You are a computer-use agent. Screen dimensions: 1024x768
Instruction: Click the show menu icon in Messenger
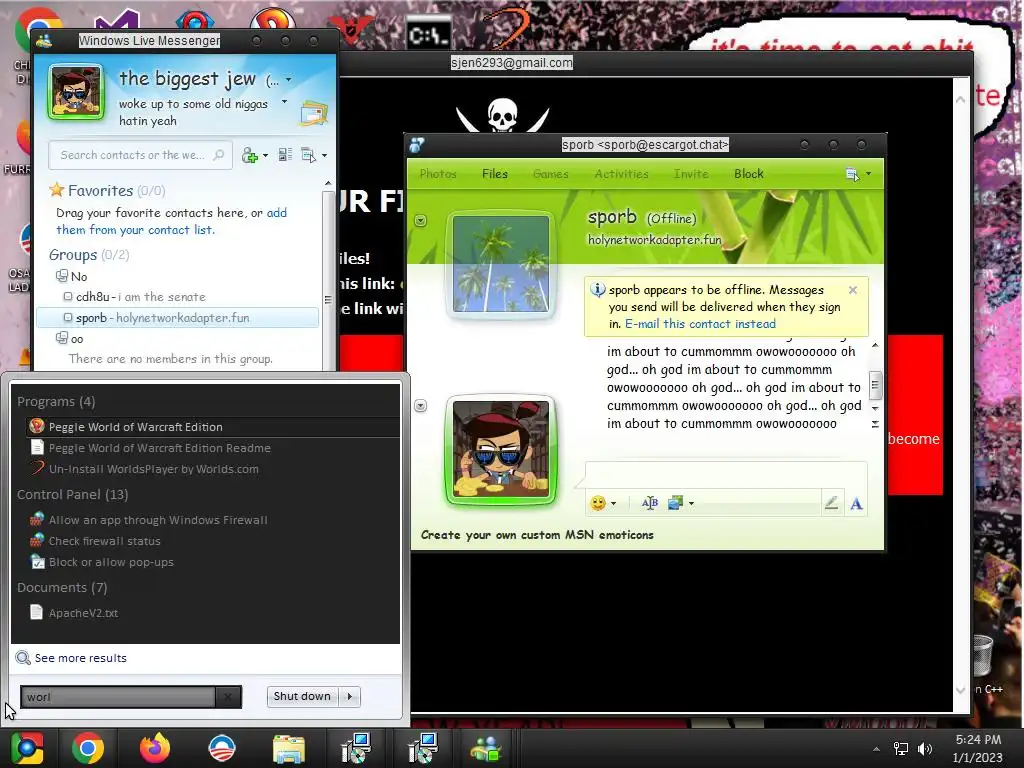click(308, 155)
